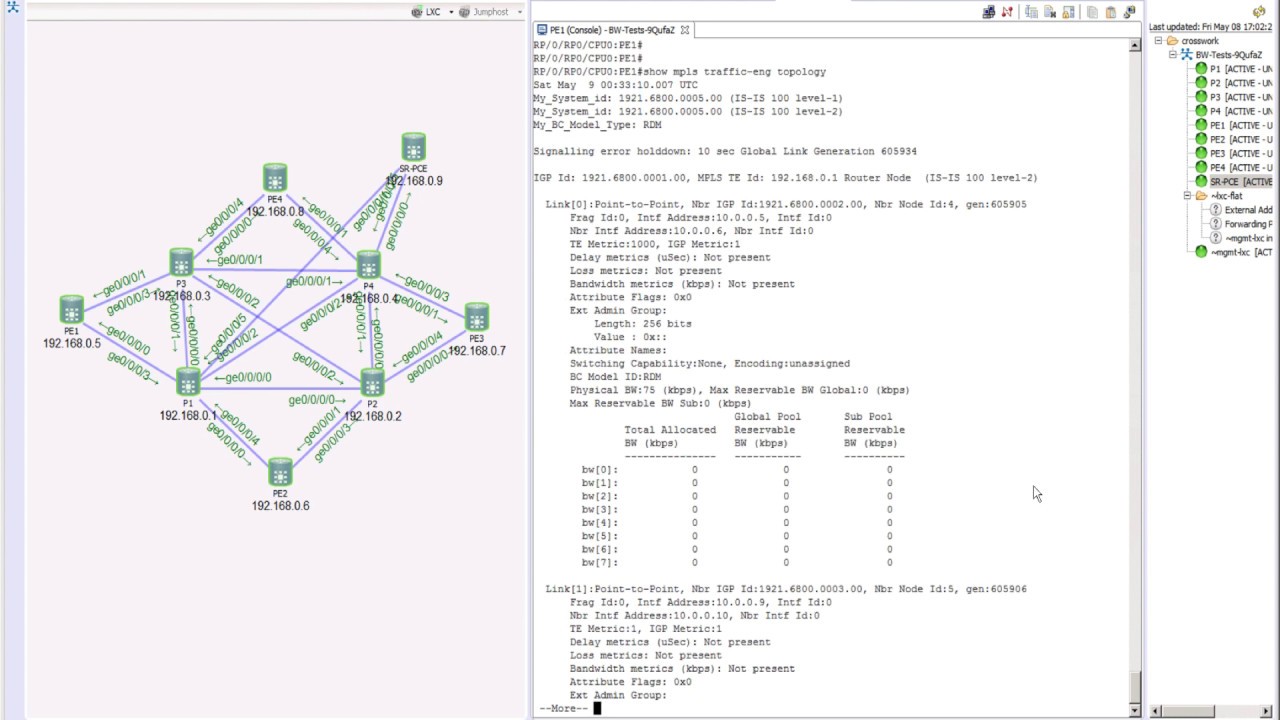Click the 192.168.0.9 label under SR-PCE
1280x720 pixels.
(x=414, y=181)
